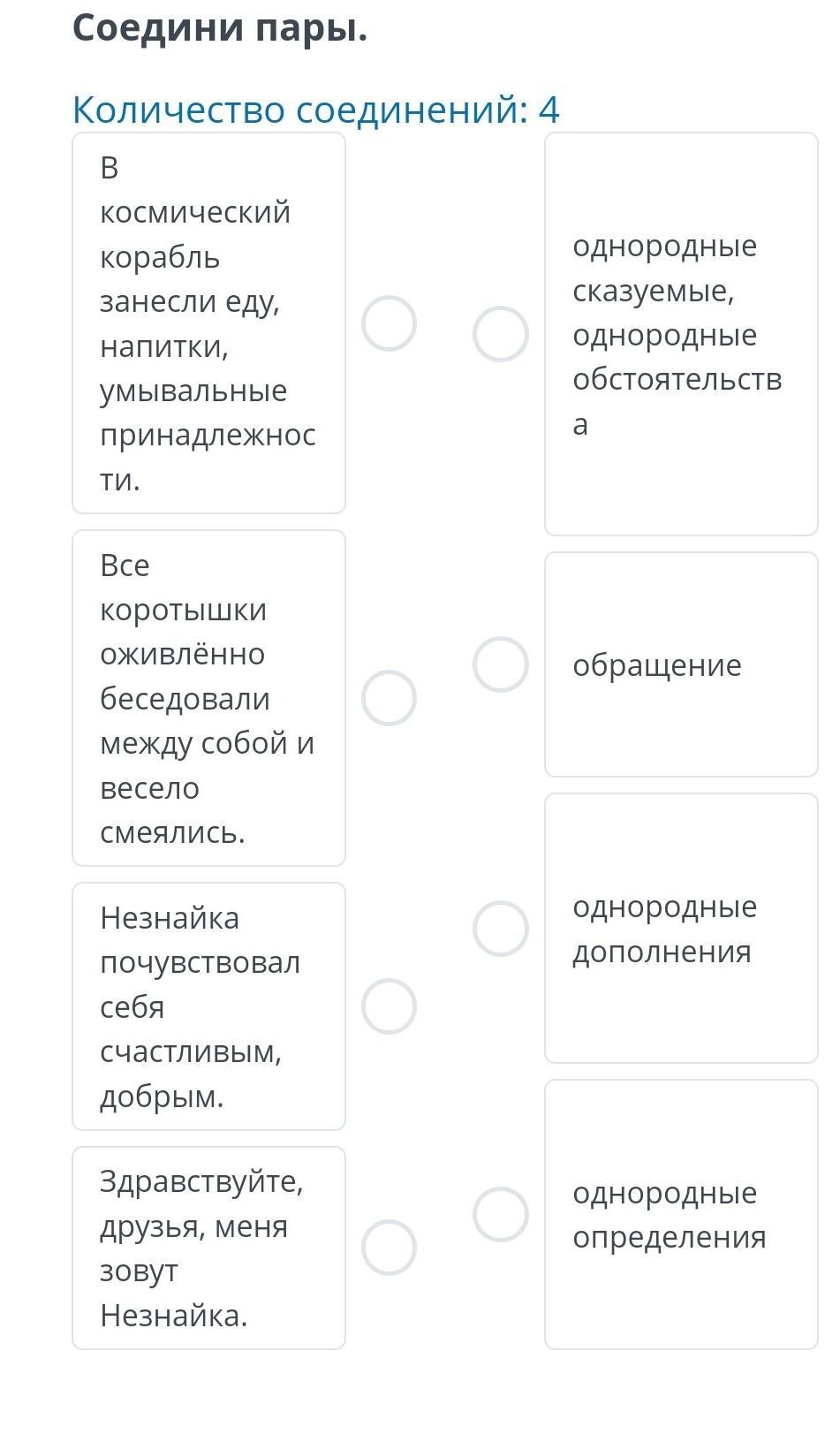Select the connector circle beside 'Здравствуйте, друзья' sentence
Screen dimensions: 840x1442
(389, 1248)
